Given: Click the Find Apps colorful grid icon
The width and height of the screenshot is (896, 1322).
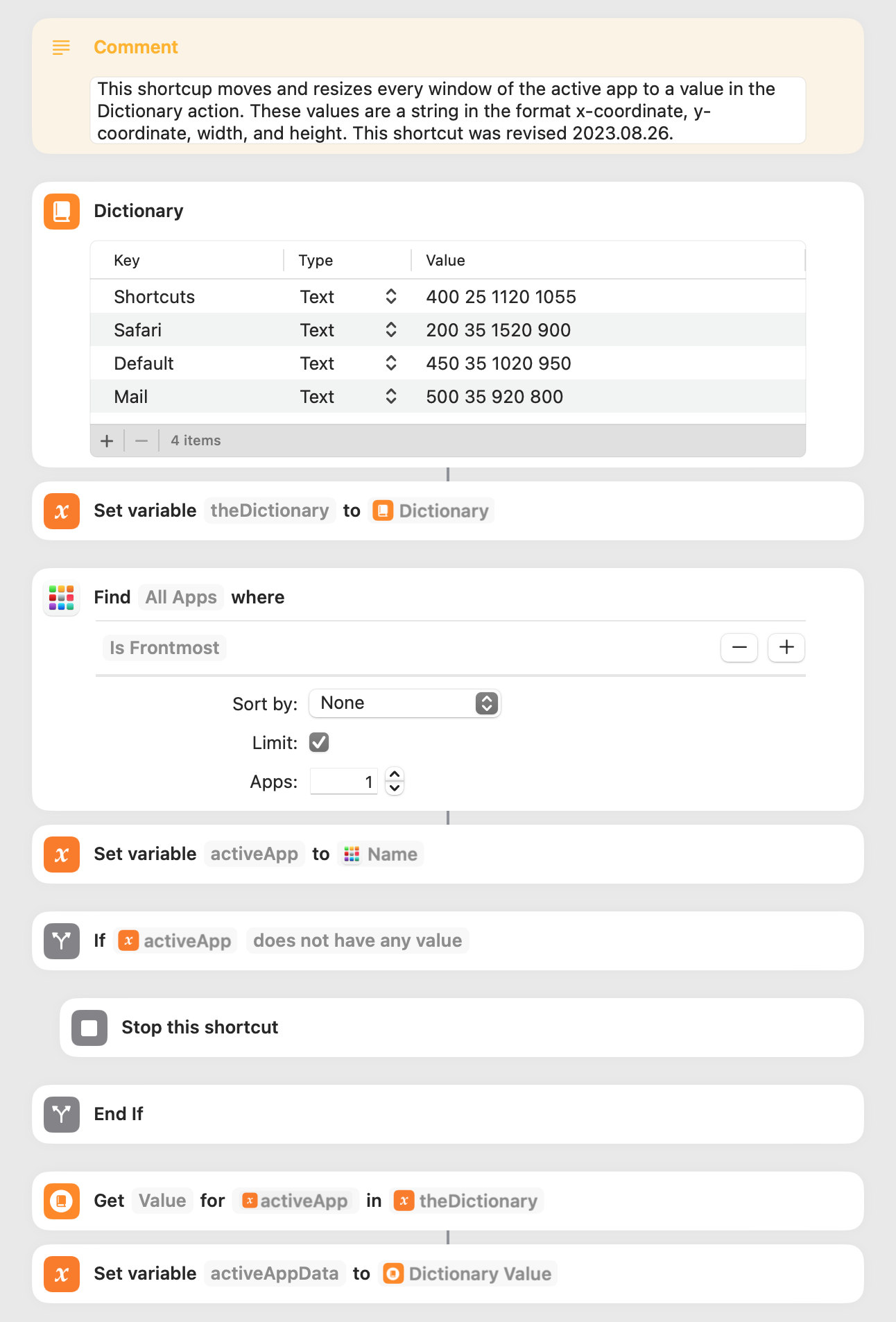Looking at the screenshot, I should pos(62,598).
